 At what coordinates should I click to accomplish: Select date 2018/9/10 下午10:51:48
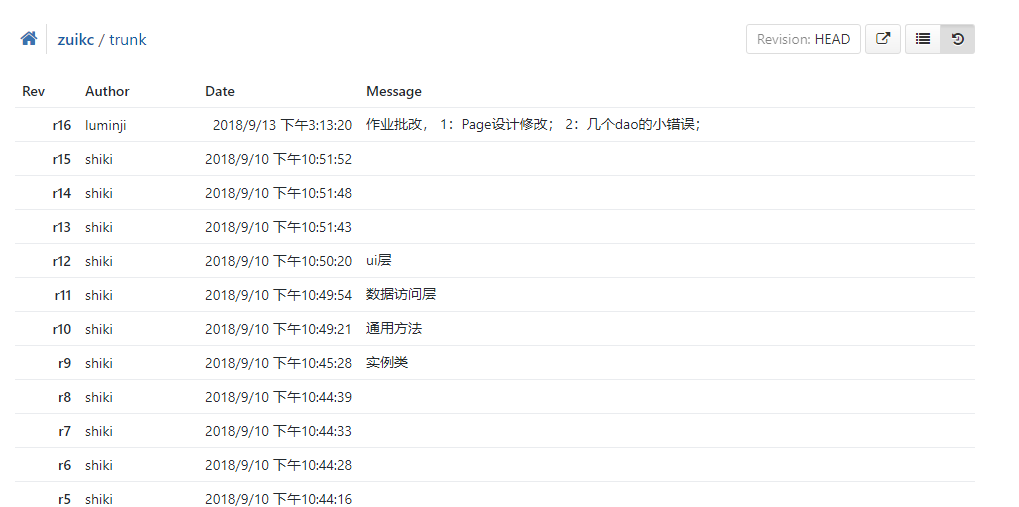[279, 193]
